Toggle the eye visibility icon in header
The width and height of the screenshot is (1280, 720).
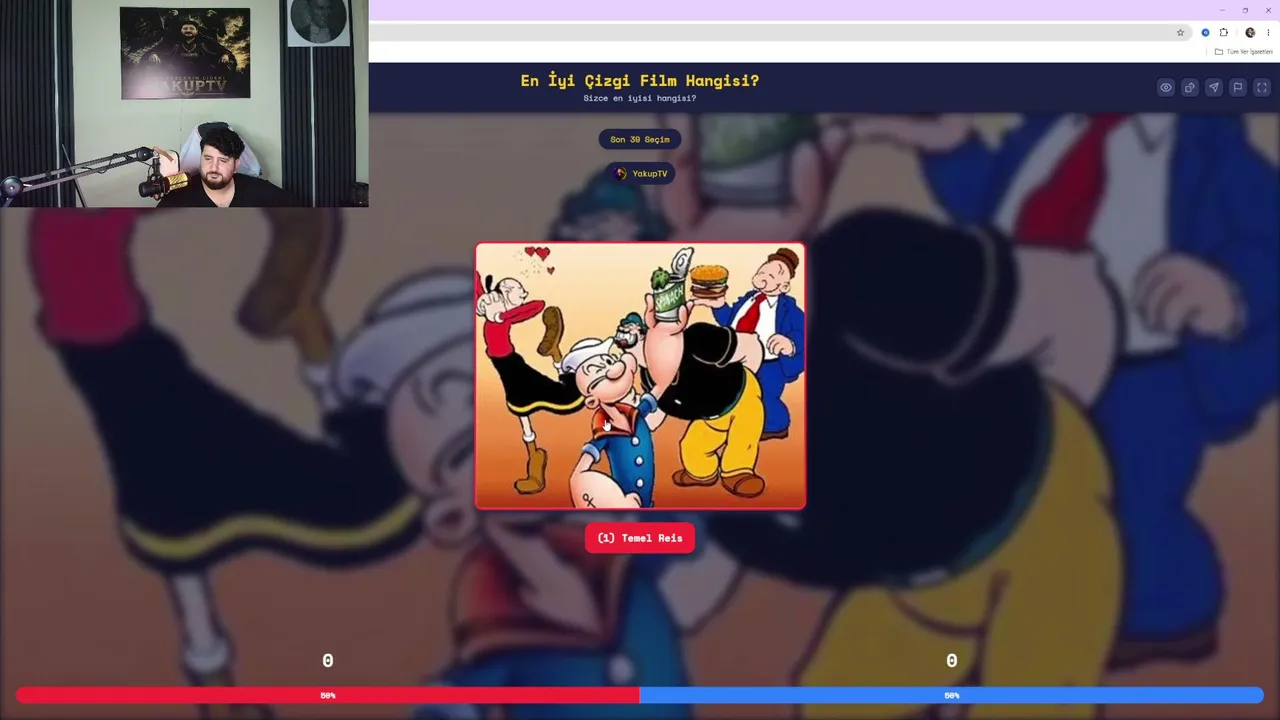pyautogui.click(x=1166, y=88)
